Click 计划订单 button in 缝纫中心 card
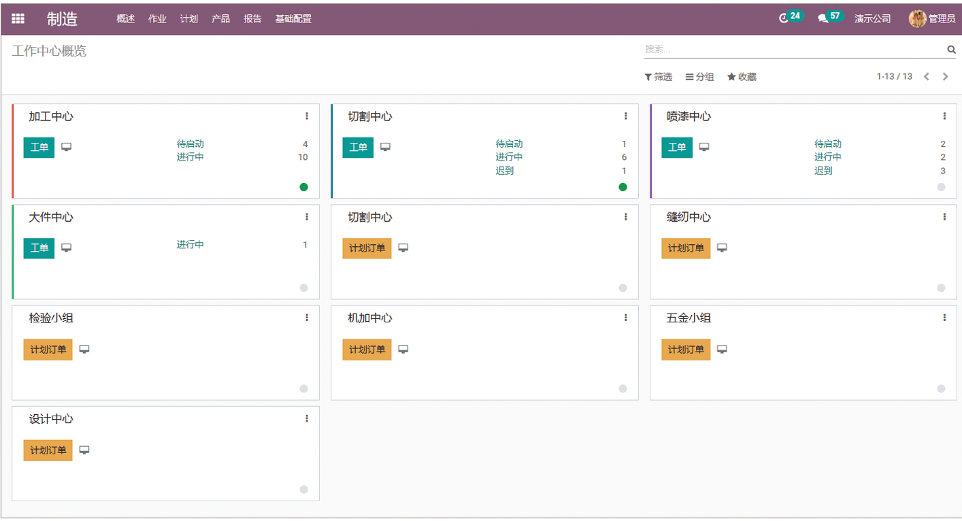 pos(685,248)
